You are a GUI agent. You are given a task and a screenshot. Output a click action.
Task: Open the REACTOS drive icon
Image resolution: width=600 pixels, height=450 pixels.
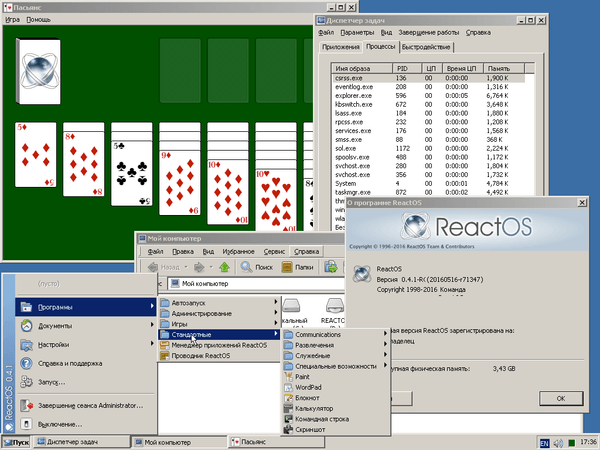coord(334,311)
